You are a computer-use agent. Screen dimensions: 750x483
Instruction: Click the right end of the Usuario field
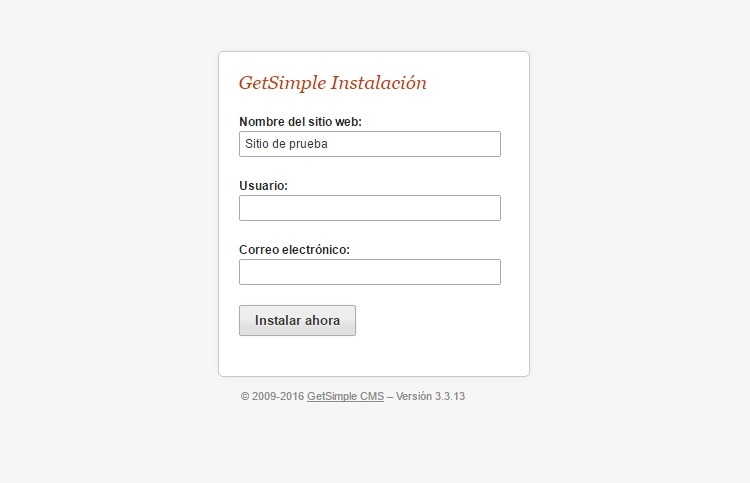tap(490, 208)
